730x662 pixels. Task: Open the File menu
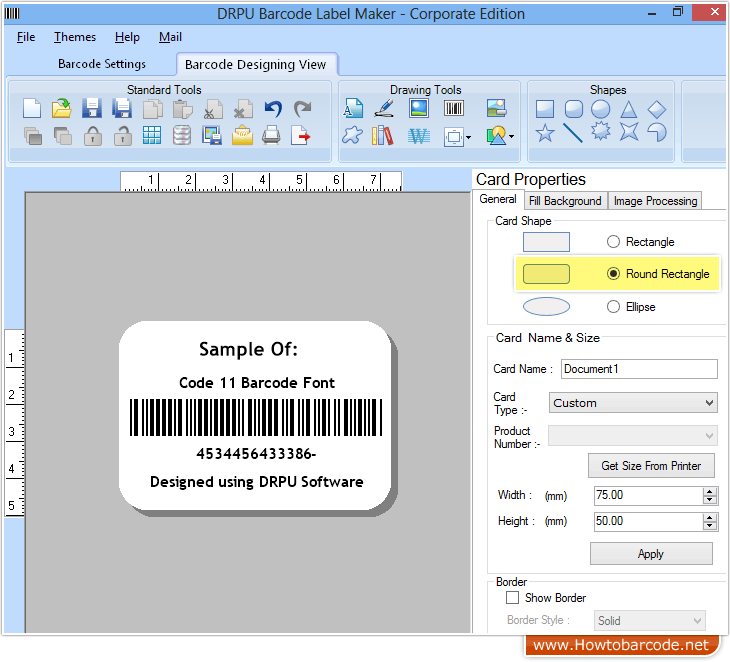click(26, 37)
